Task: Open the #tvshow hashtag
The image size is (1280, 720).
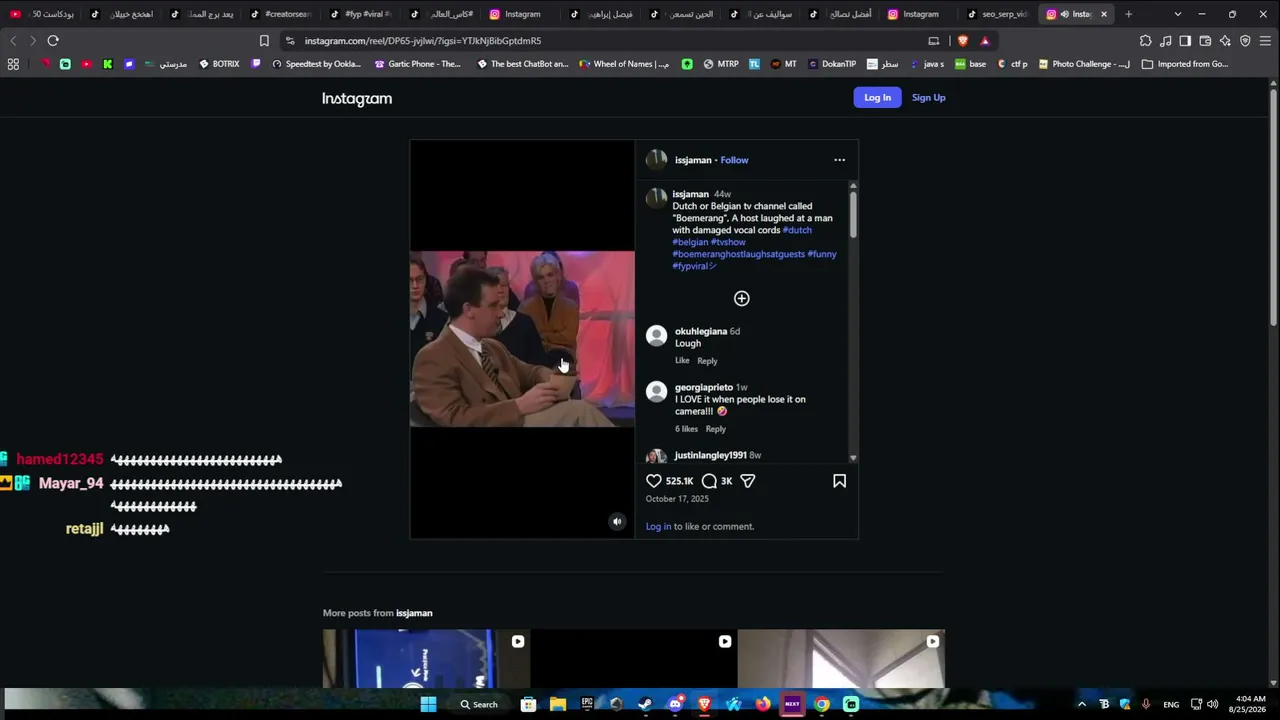Action: pyautogui.click(x=728, y=242)
